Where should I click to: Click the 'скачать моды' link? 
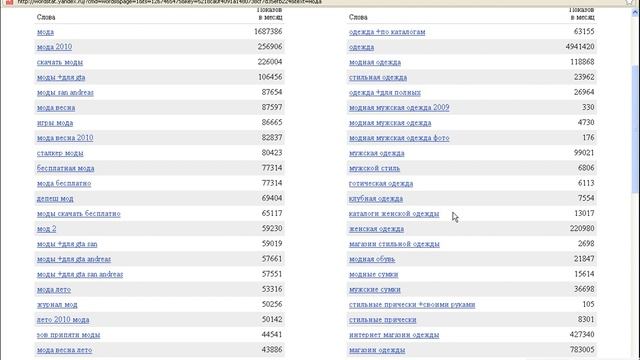60,62
